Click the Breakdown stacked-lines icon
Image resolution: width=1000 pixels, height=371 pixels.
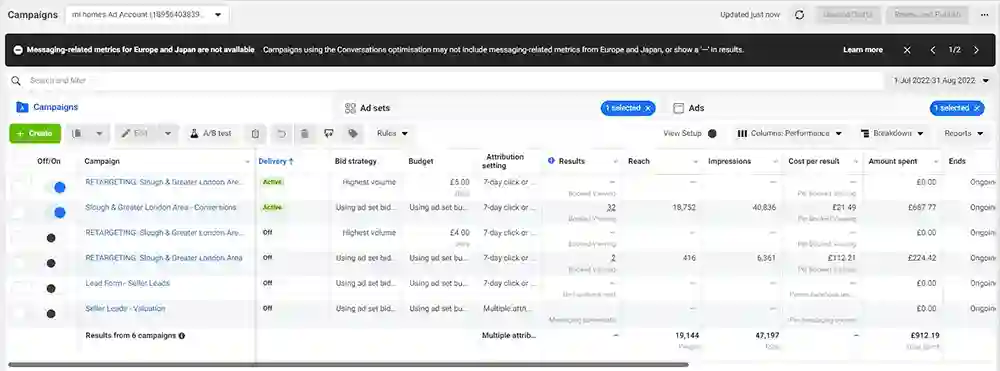[x=865, y=133]
